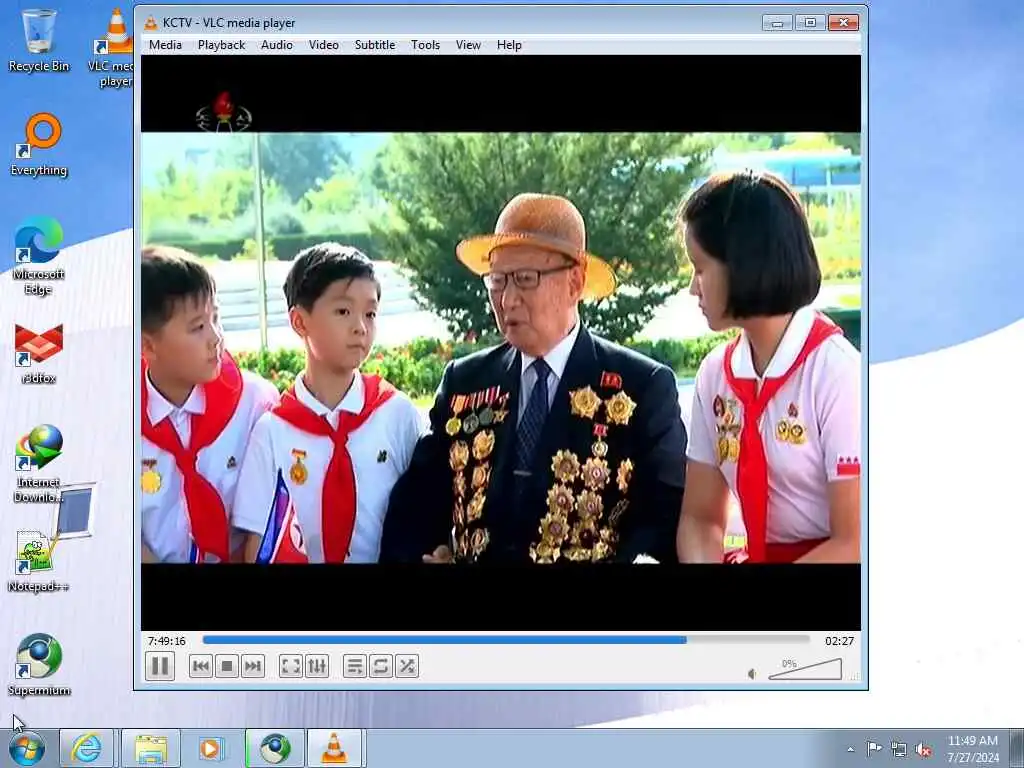Select the Recycle Bin desktop icon

pos(39,40)
